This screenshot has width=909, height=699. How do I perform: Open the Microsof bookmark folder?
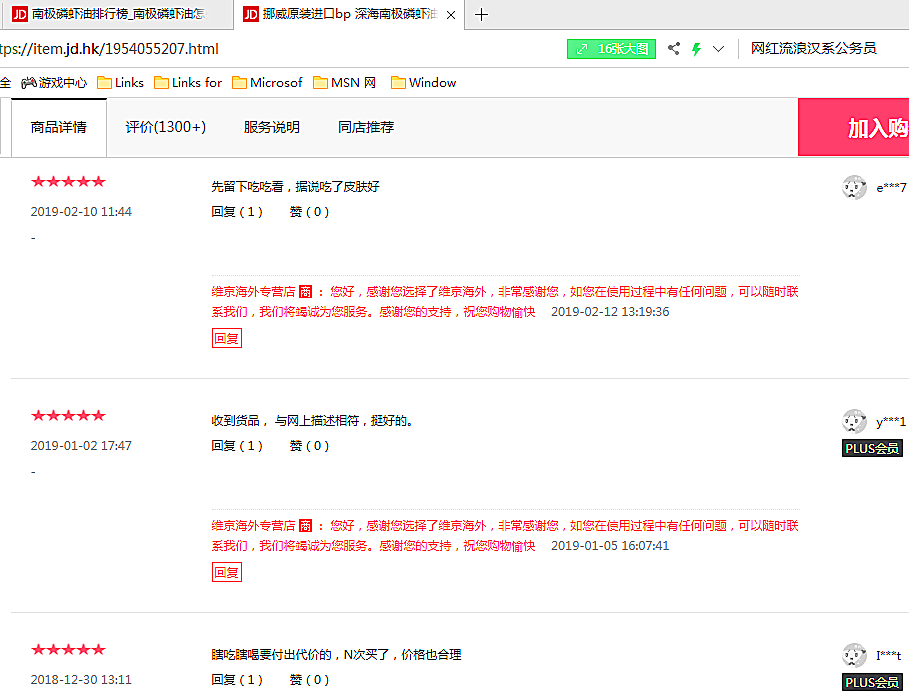[x=267, y=83]
